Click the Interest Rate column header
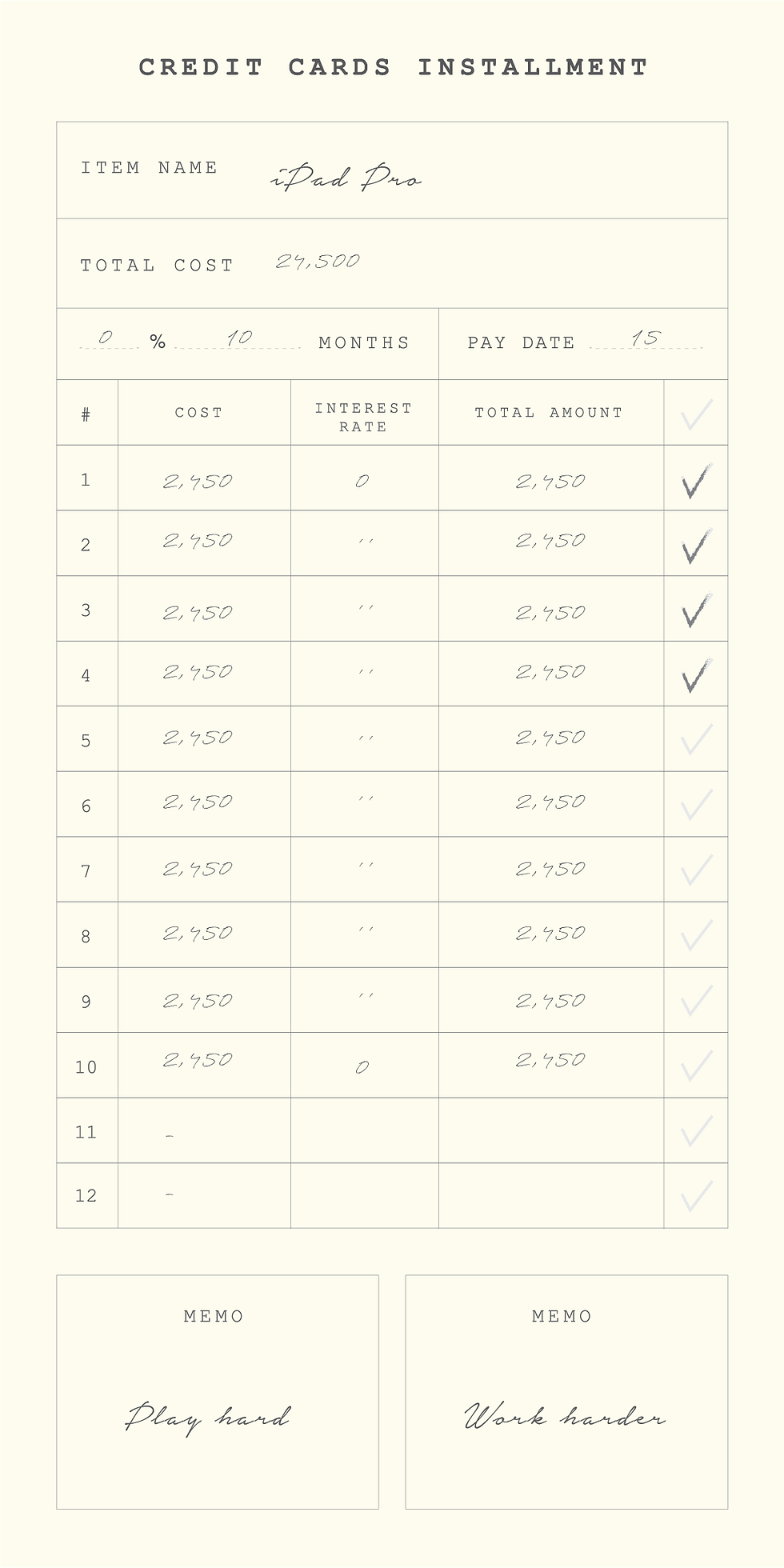784x1568 pixels. (363, 417)
